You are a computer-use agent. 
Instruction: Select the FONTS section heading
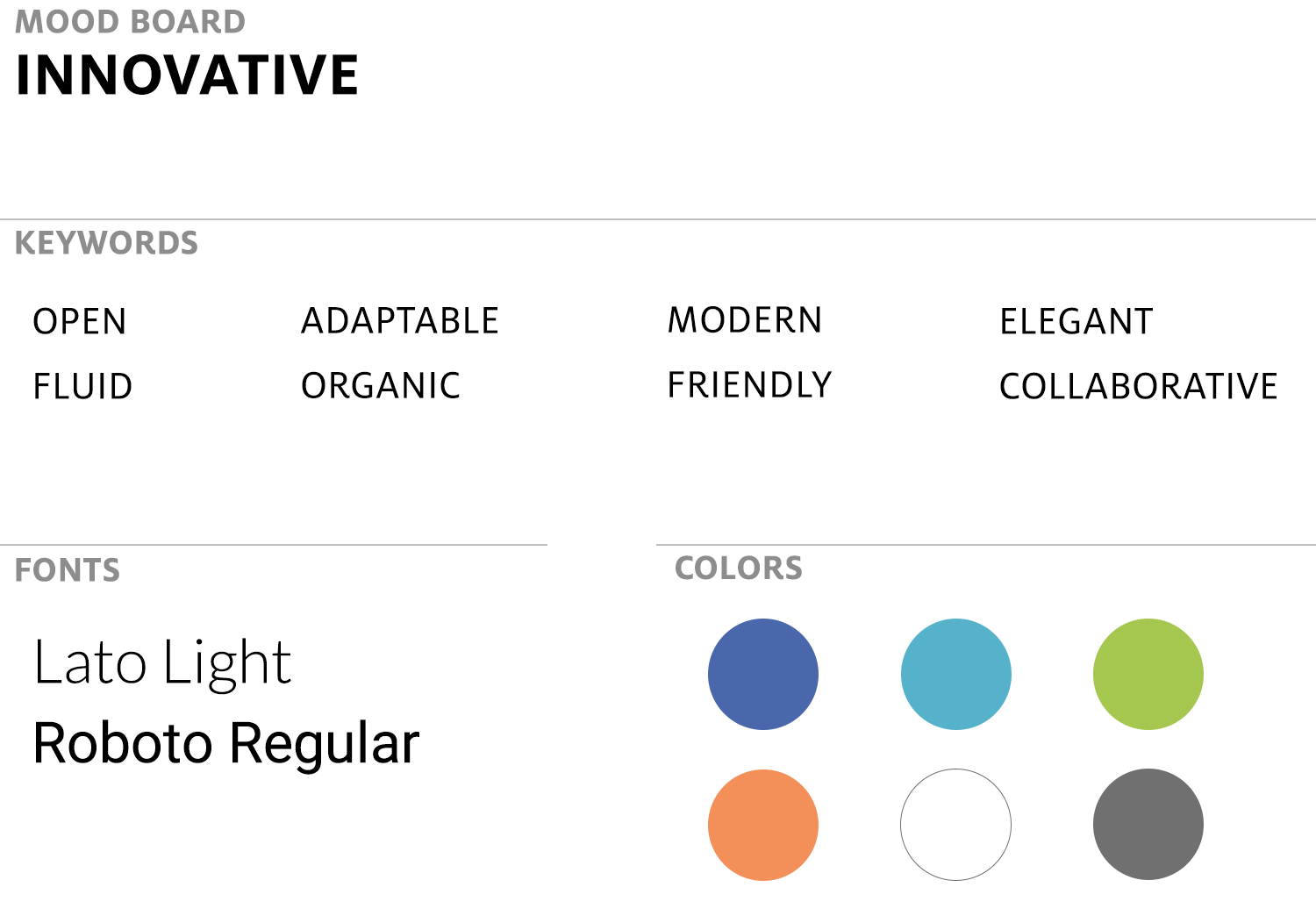point(68,570)
